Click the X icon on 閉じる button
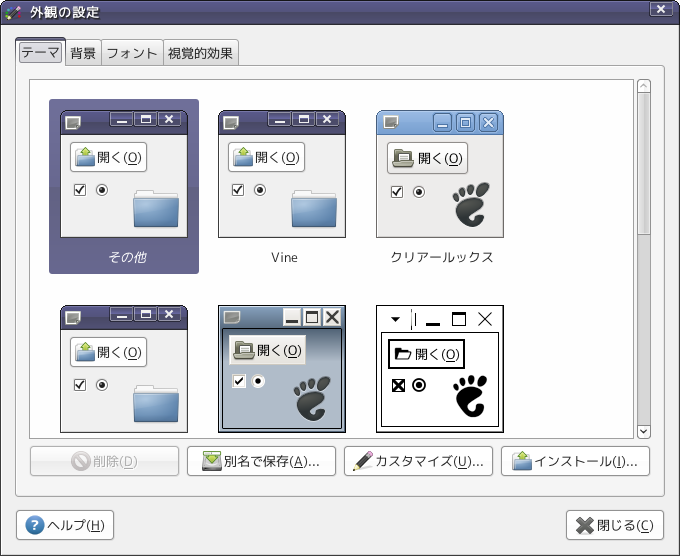The width and height of the screenshot is (680, 556). (585, 526)
